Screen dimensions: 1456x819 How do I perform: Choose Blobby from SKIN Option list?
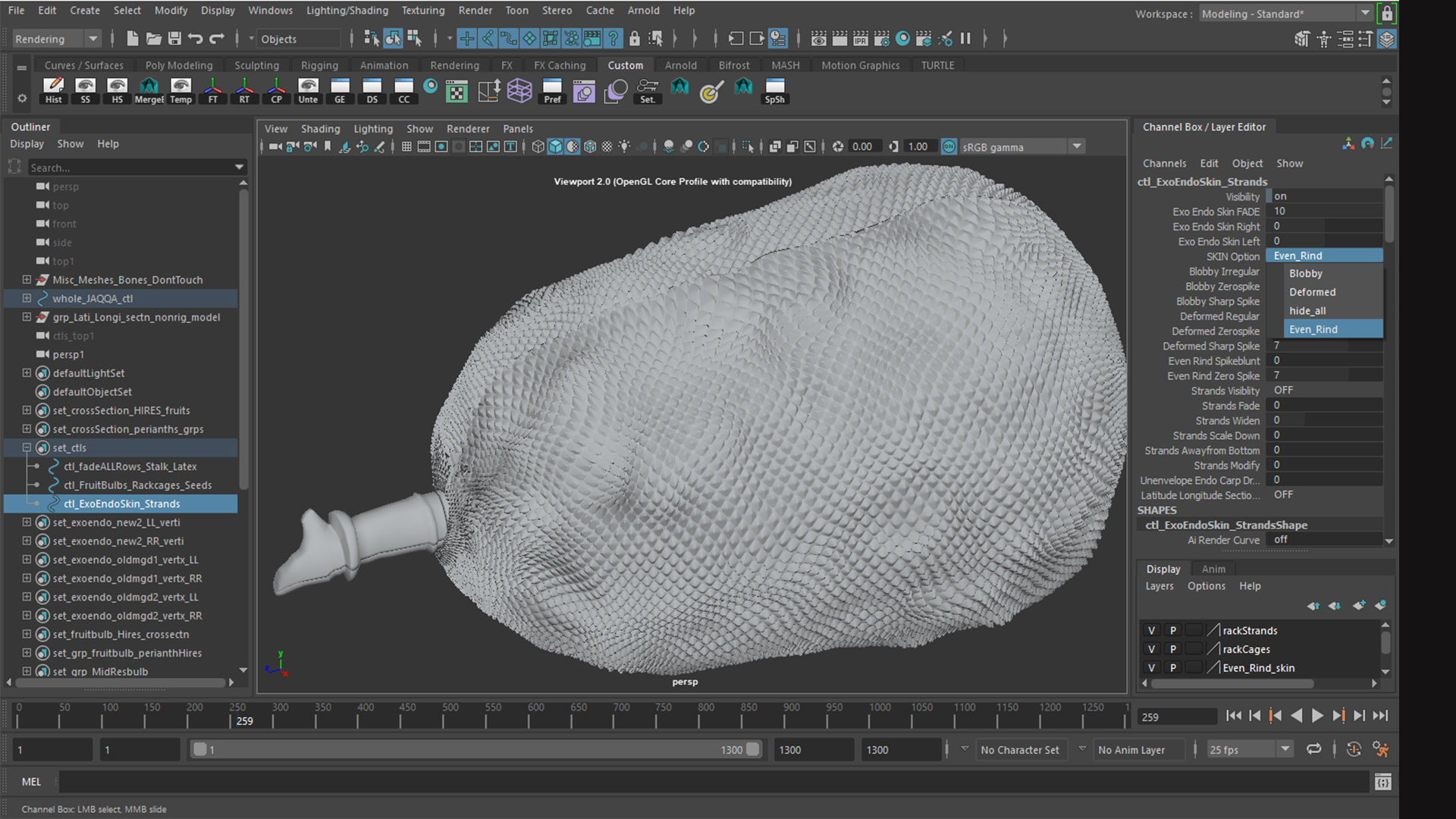click(x=1333, y=273)
